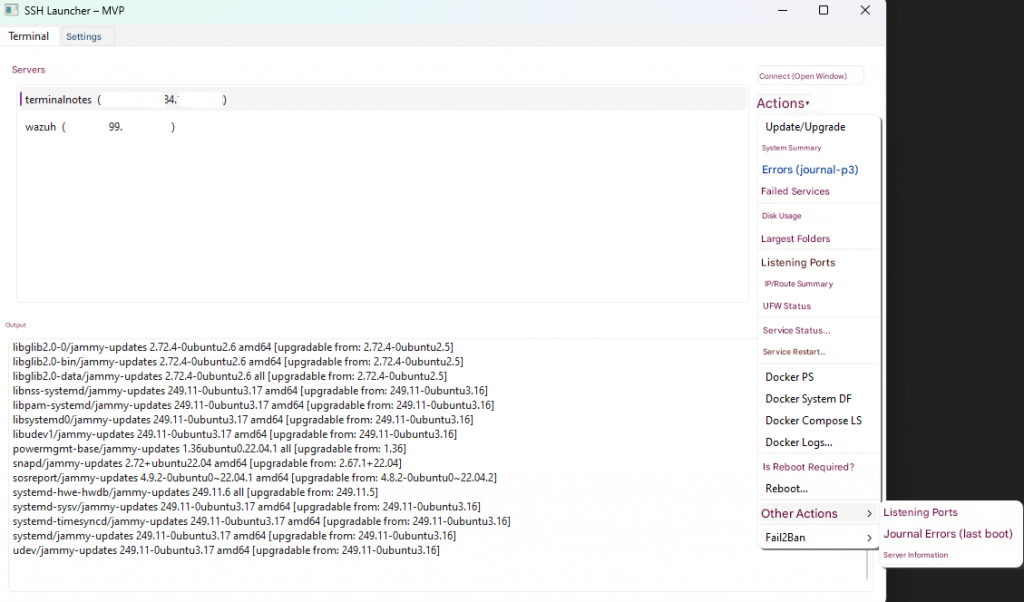Click the SSH Launcher app icon in title bar
The width and height of the screenshot is (1024, 602).
coord(10,10)
